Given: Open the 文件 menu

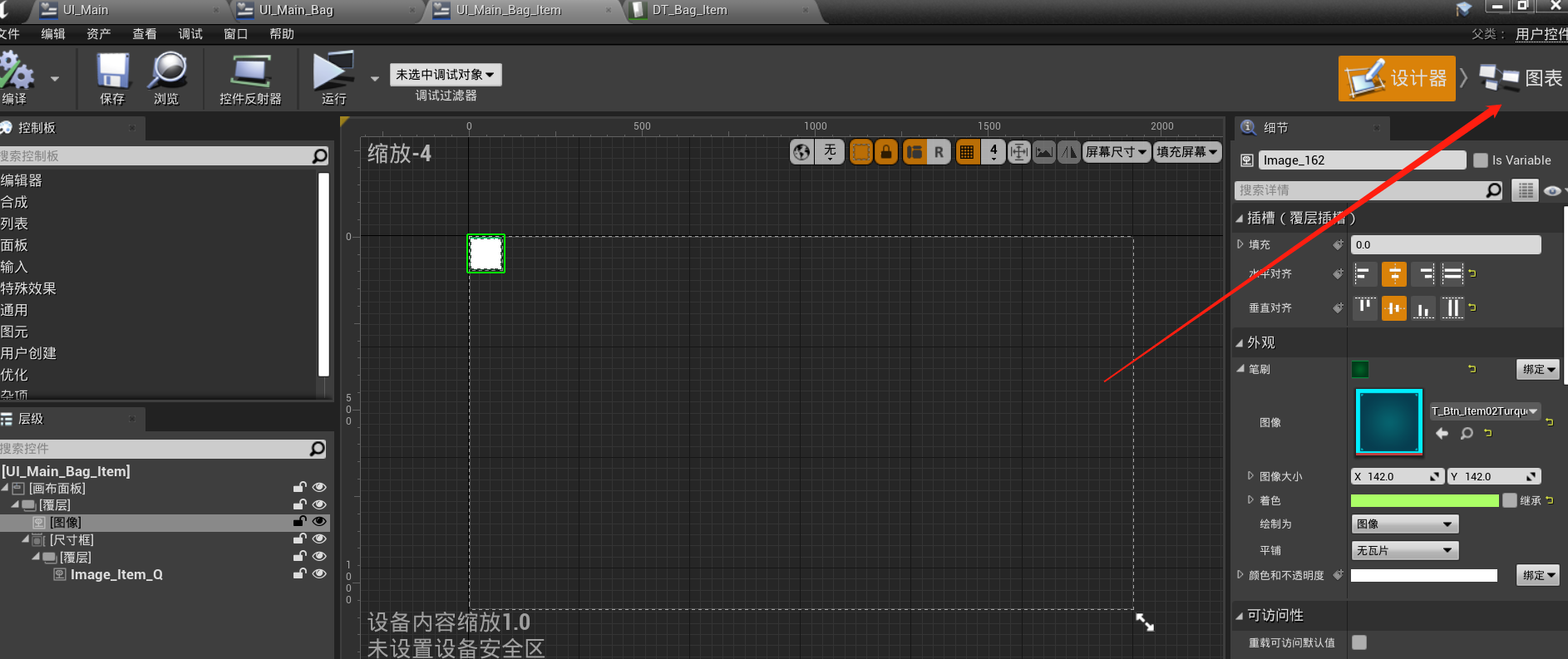Looking at the screenshot, I should (10, 34).
